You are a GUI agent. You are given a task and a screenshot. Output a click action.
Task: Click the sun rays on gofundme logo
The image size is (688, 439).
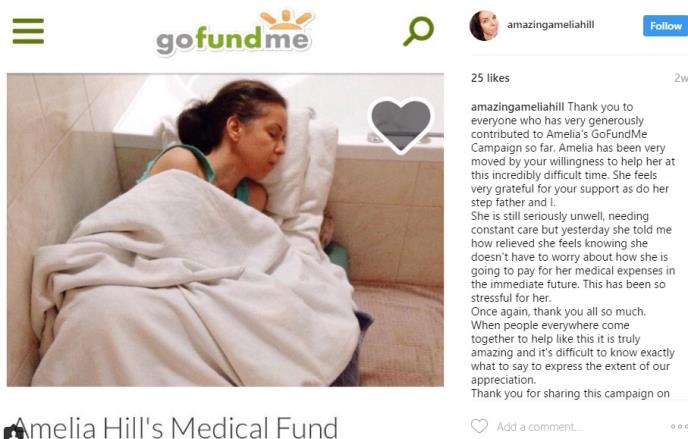(286, 19)
